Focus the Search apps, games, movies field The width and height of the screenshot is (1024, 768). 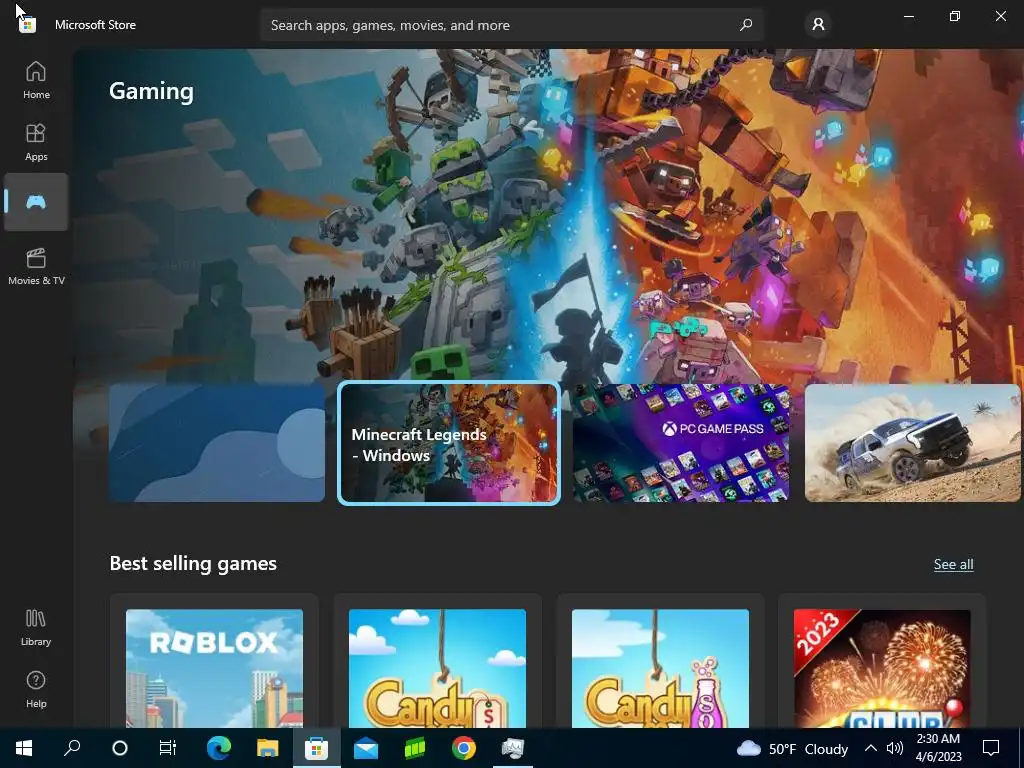click(512, 25)
